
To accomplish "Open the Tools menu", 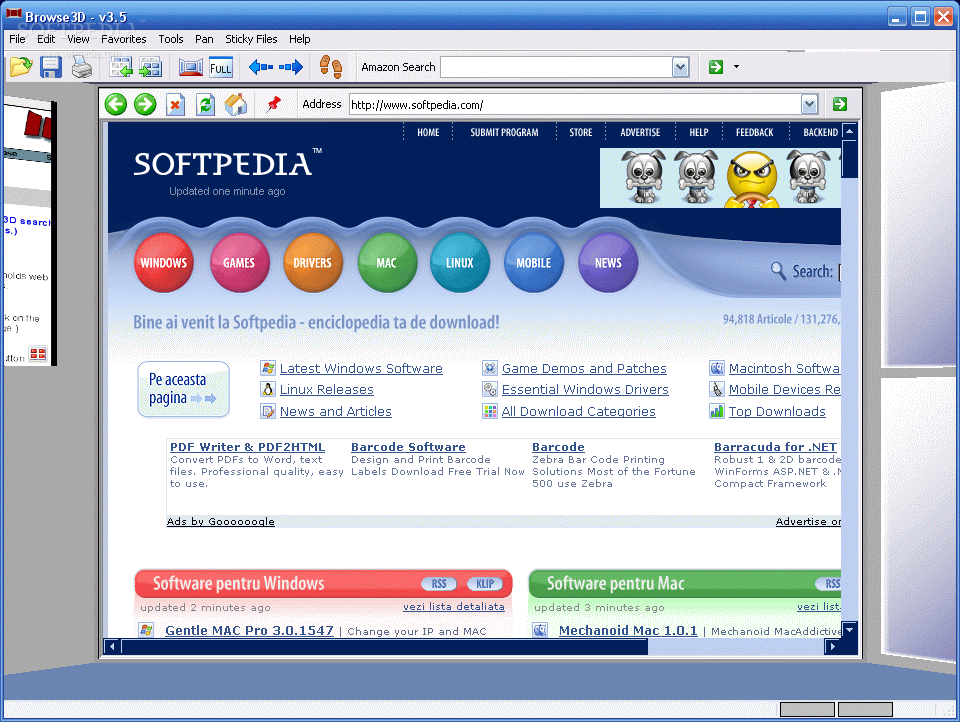I will tap(171, 39).
